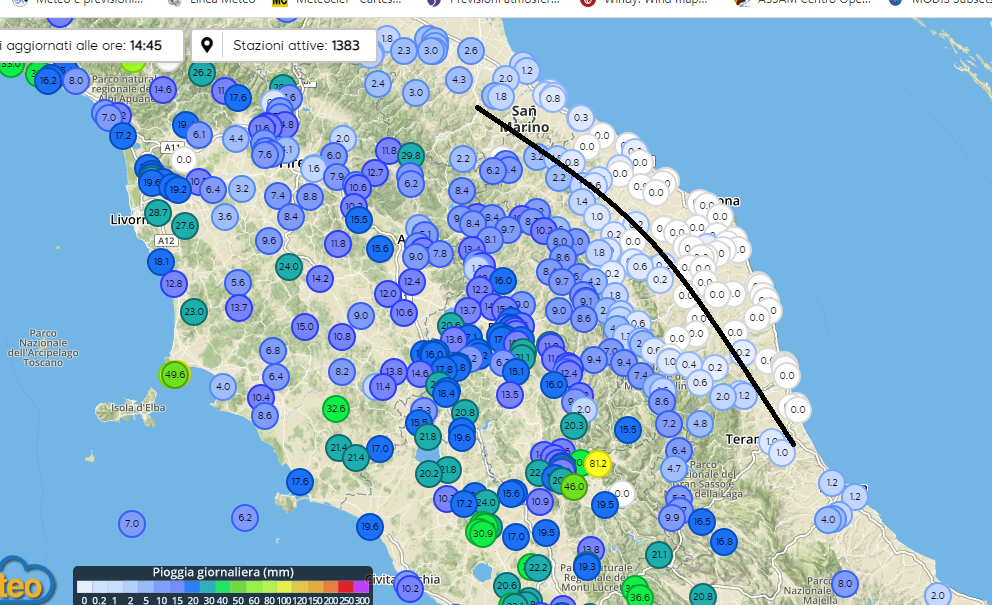Viewport: 992px width, 605px height.
Task: Select the 29.8 mm teal station marker
Action: tap(410, 155)
